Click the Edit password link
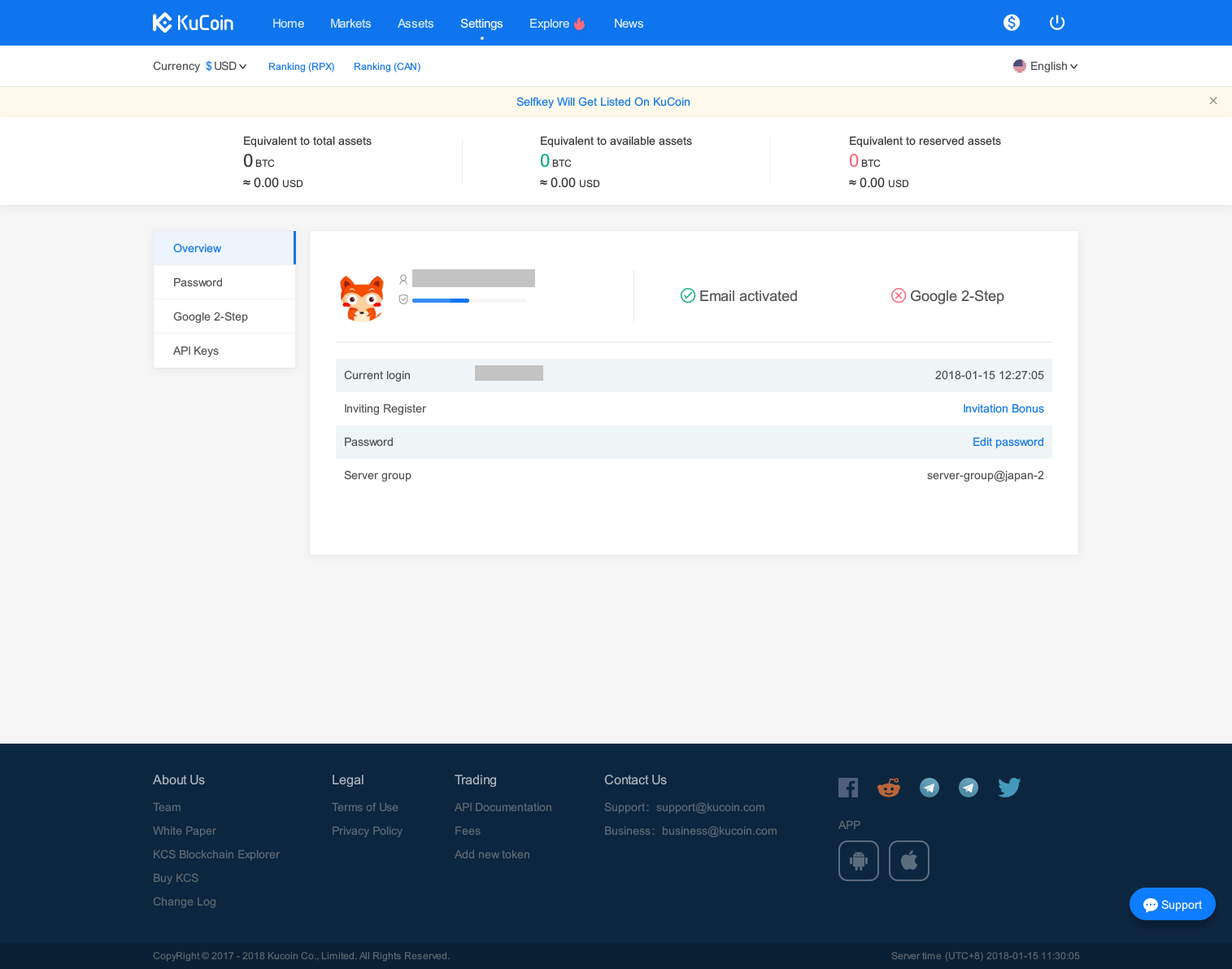Screen dimensions: 1232x969 1008,442
